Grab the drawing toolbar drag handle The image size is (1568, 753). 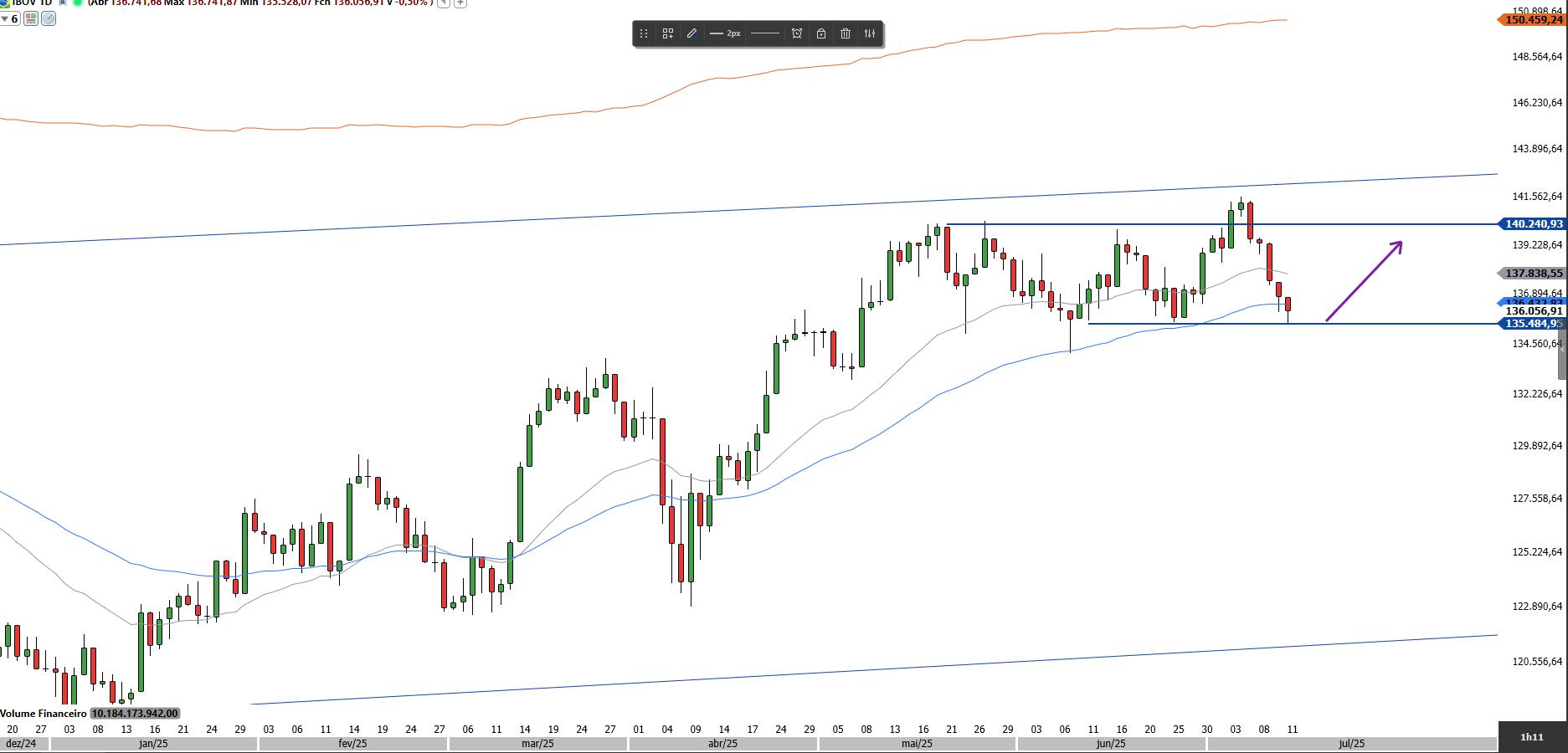pos(643,33)
